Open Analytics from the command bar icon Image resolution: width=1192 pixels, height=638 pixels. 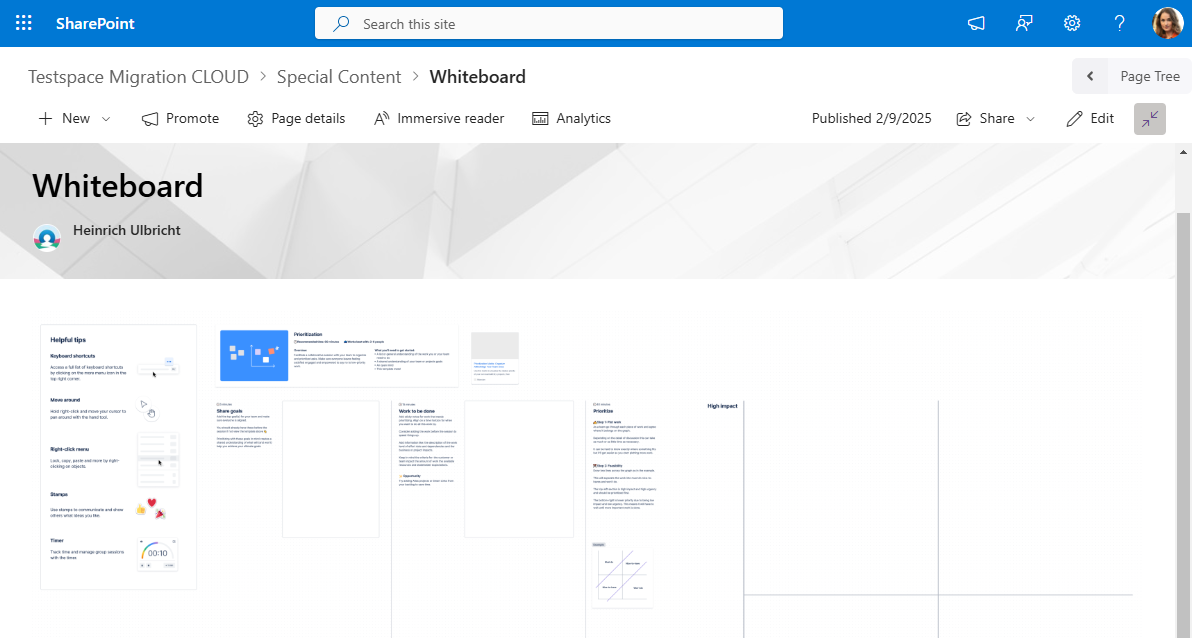tap(539, 118)
